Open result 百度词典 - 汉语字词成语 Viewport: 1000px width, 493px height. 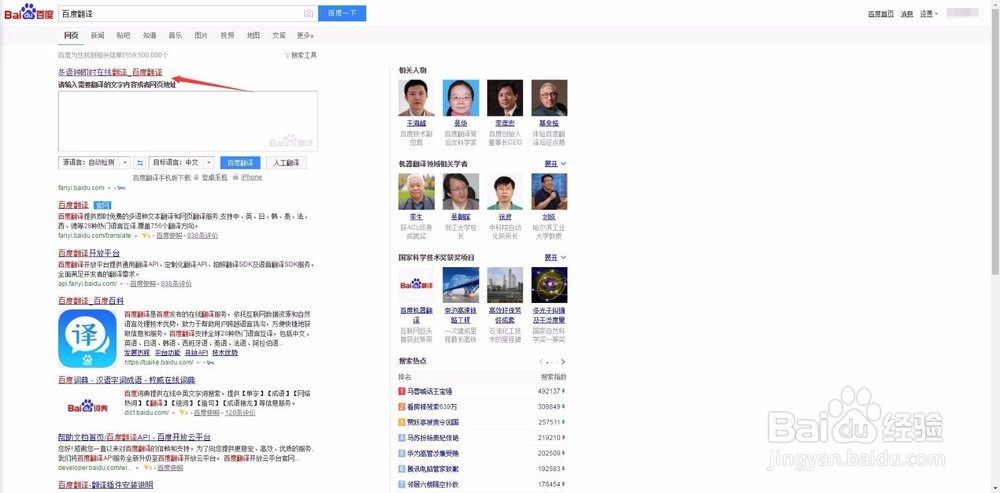[x=126, y=380]
